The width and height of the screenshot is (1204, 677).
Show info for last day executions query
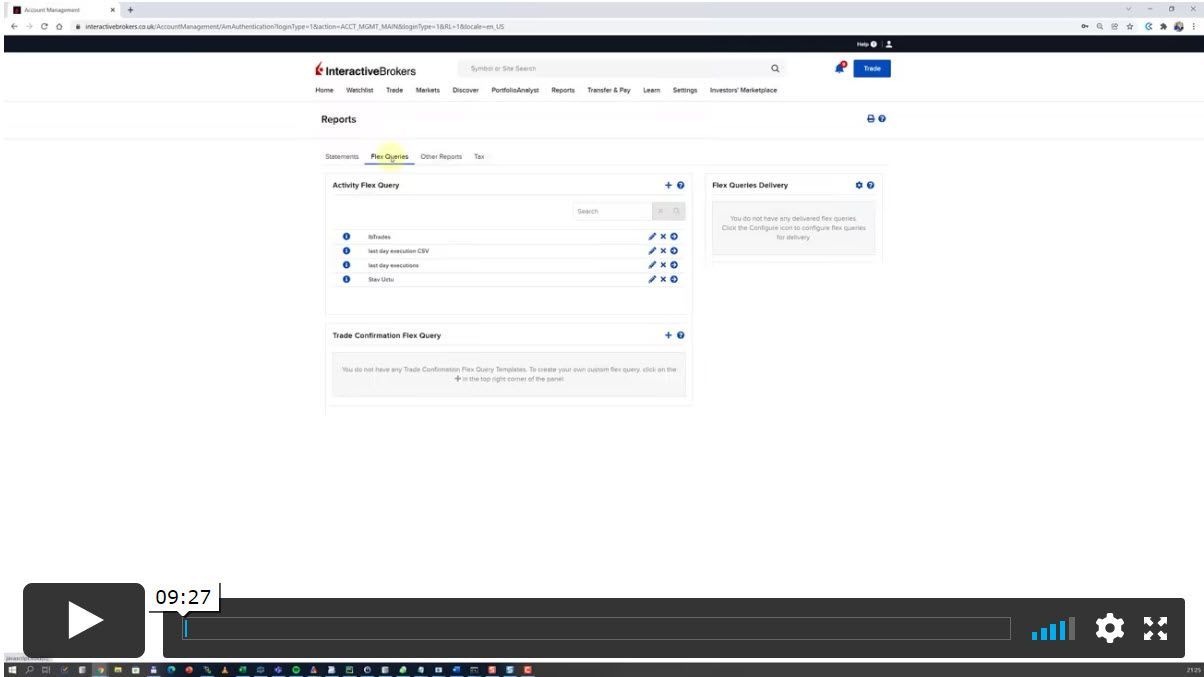click(x=346, y=265)
